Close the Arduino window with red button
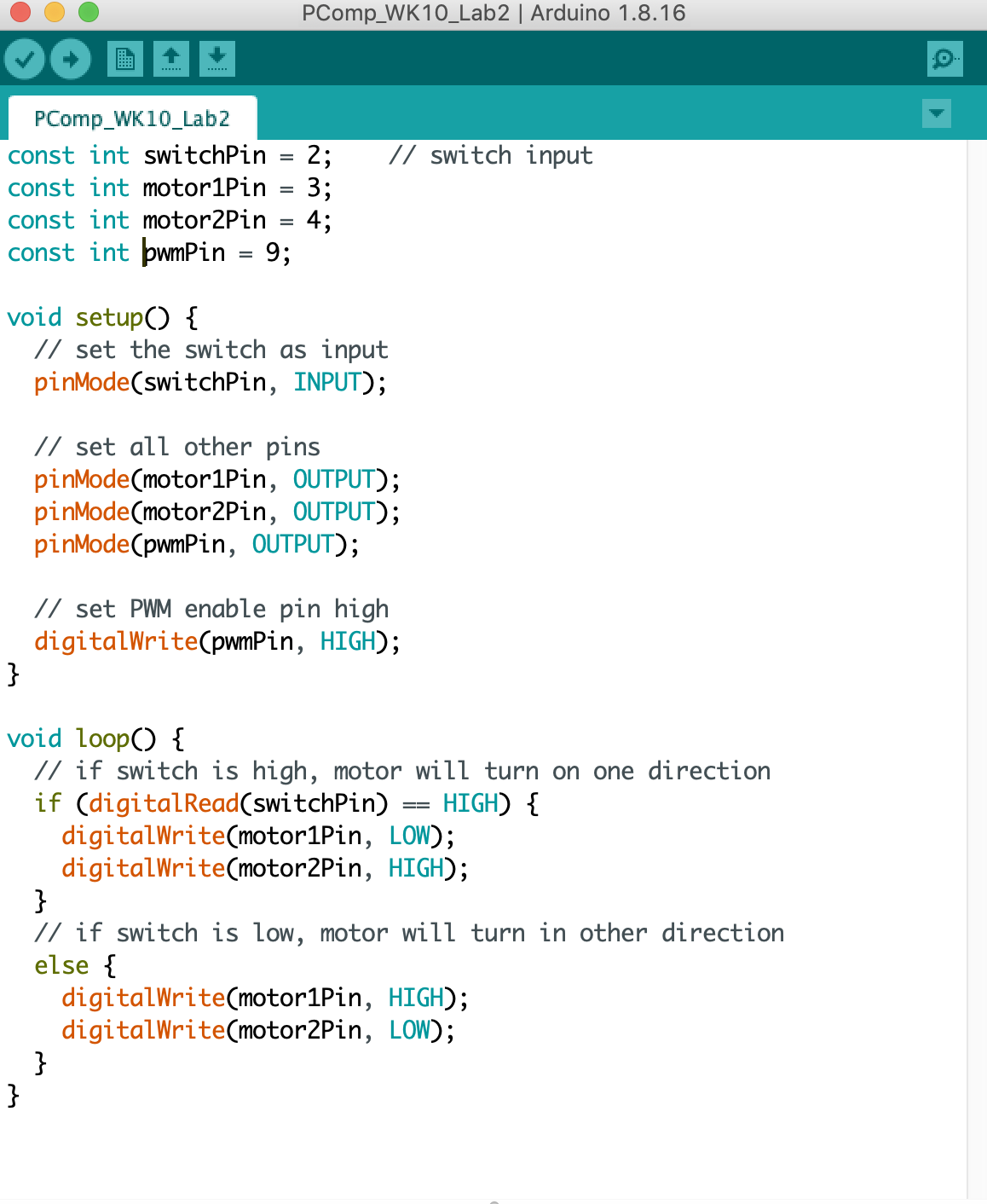The width and height of the screenshot is (987, 1204). point(20,12)
